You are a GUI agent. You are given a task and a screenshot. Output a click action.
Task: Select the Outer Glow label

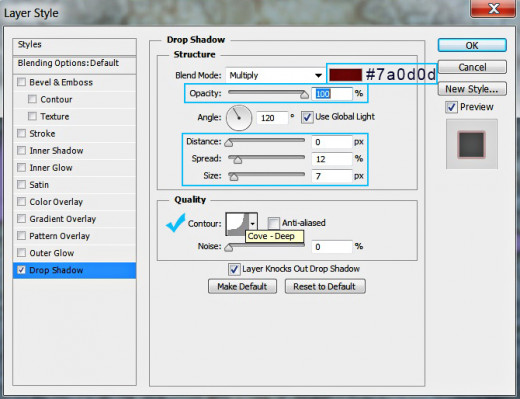(52, 253)
